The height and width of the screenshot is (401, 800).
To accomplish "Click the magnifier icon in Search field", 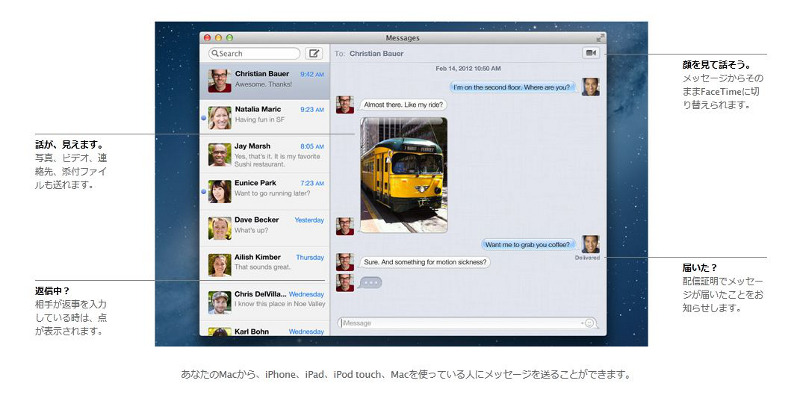I will point(215,53).
